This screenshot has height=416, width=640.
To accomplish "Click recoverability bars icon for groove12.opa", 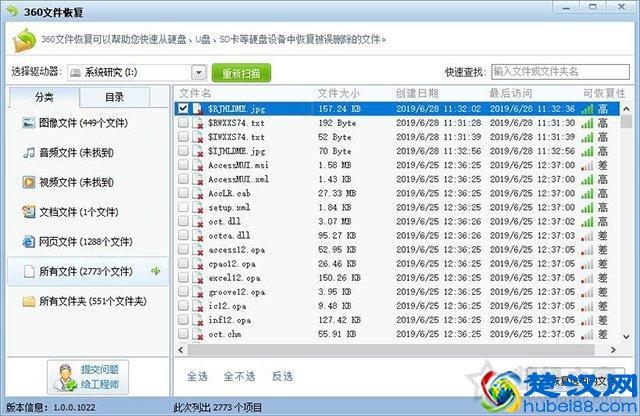I will tap(587, 292).
